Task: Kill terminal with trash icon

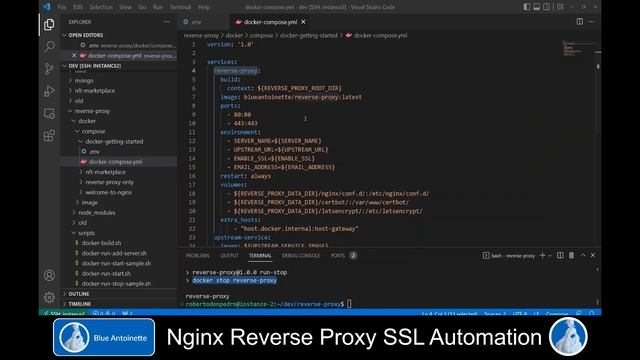Action: click(571, 256)
